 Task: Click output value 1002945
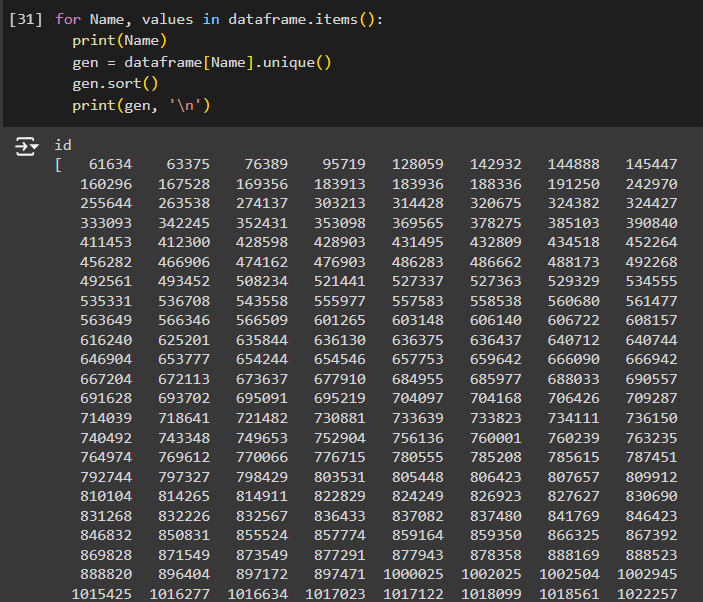647,574
